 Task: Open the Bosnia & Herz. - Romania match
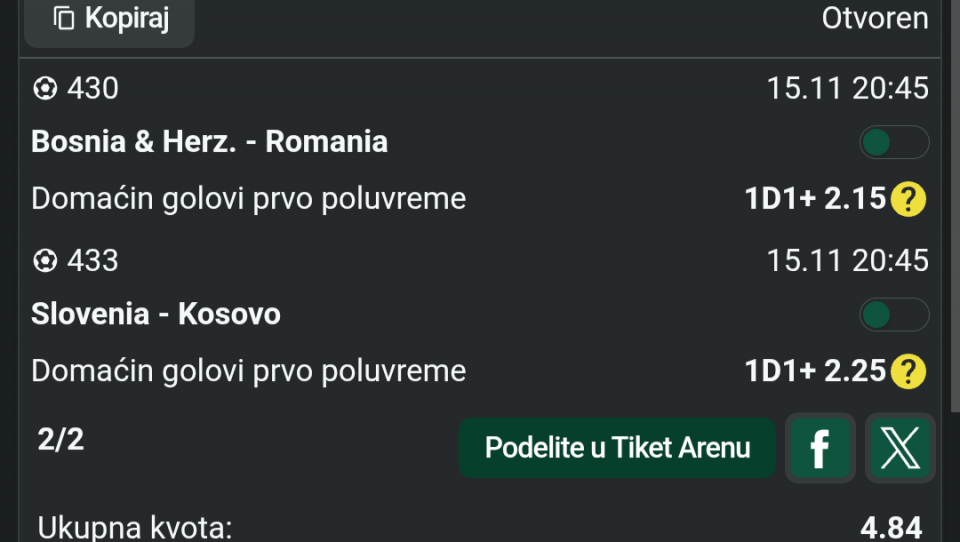point(209,142)
